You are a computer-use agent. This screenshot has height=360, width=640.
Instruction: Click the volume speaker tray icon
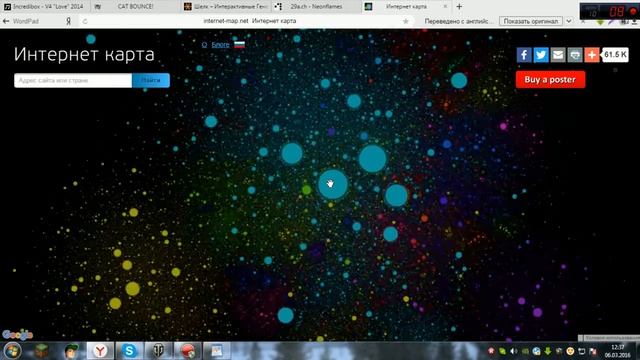point(513,351)
